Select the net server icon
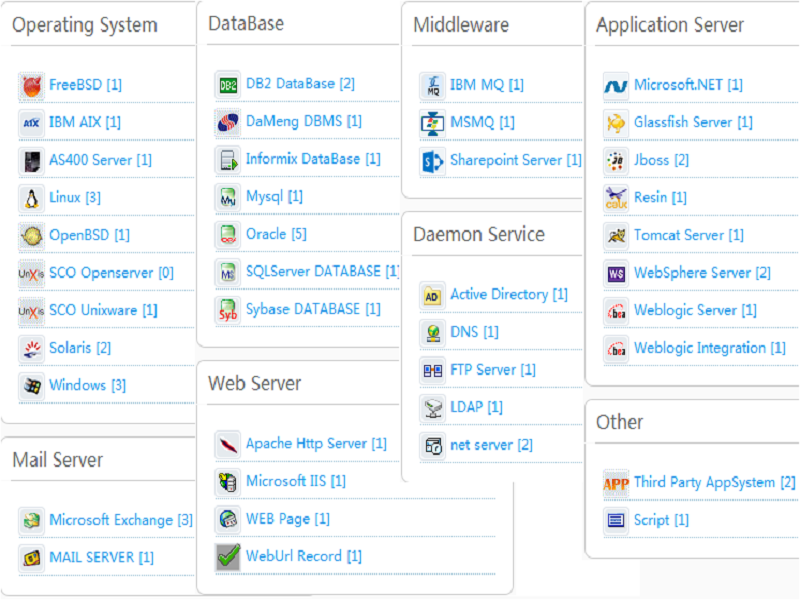This screenshot has height=600, width=800. (433, 445)
